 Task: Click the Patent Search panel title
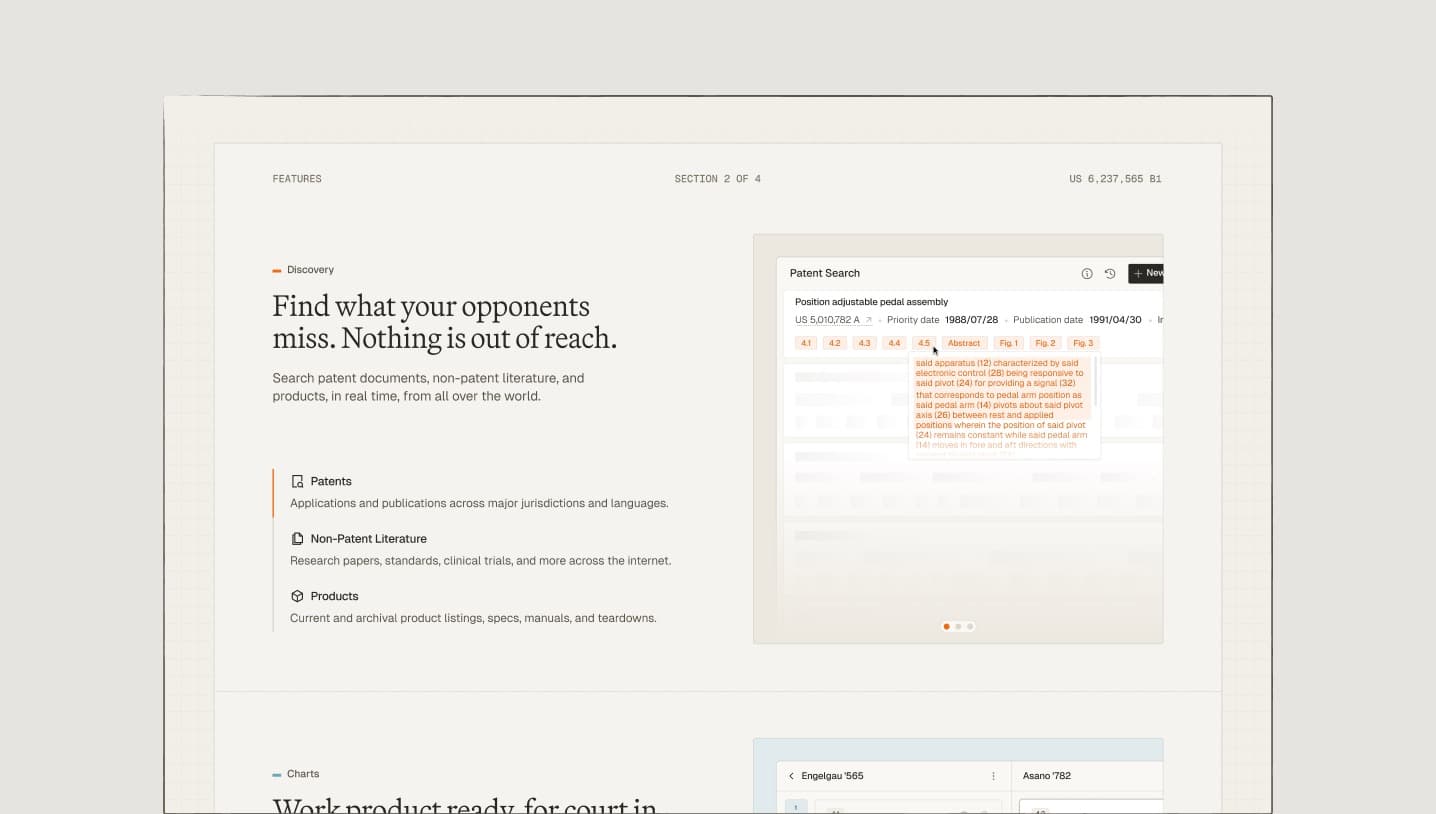point(825,273)
